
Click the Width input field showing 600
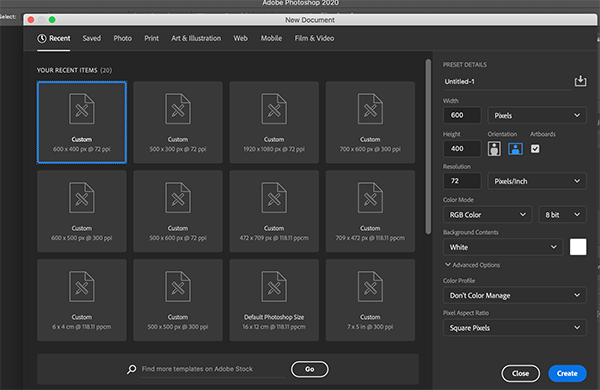point(462,115)
